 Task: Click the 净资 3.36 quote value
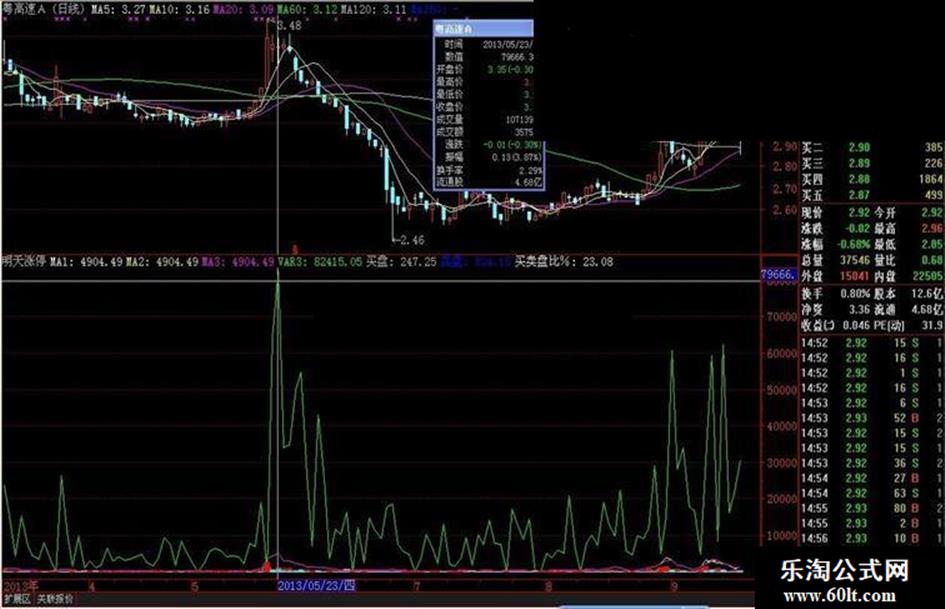coord(859,309)
